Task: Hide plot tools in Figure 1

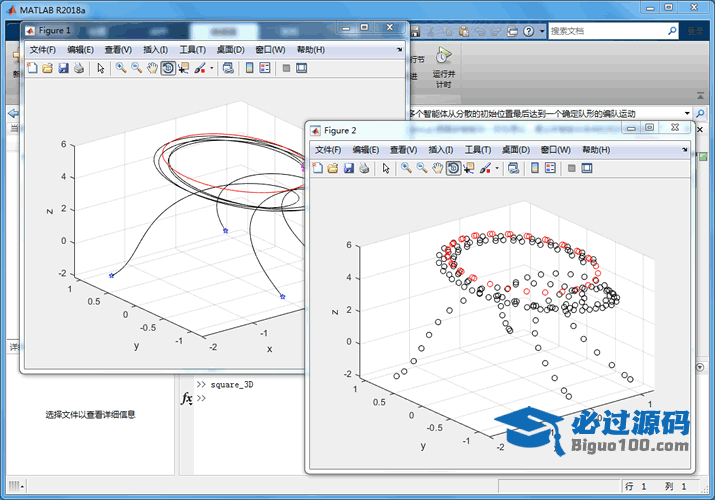Action: [286, 68]
